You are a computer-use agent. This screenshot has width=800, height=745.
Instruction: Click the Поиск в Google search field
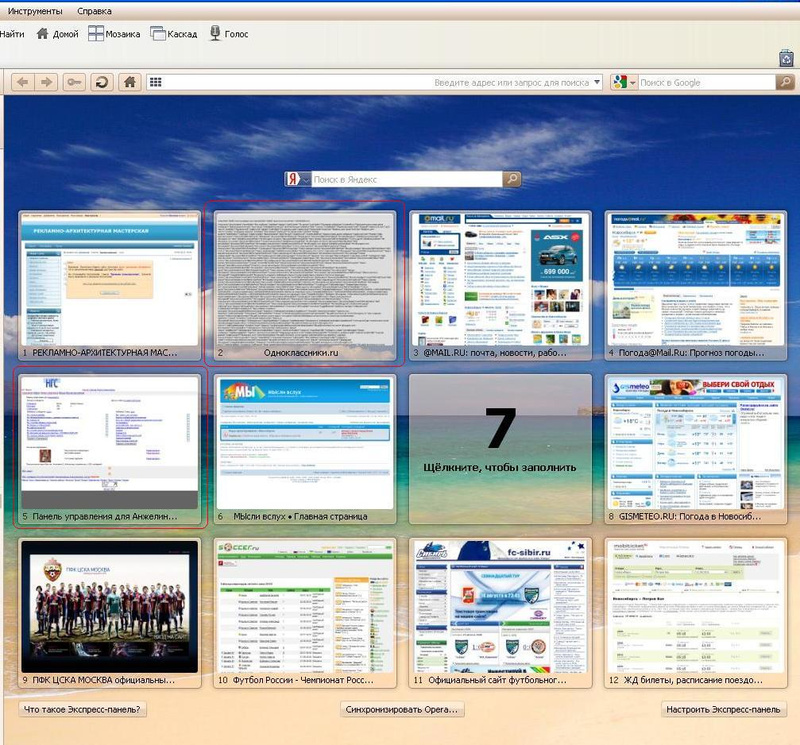707,82
